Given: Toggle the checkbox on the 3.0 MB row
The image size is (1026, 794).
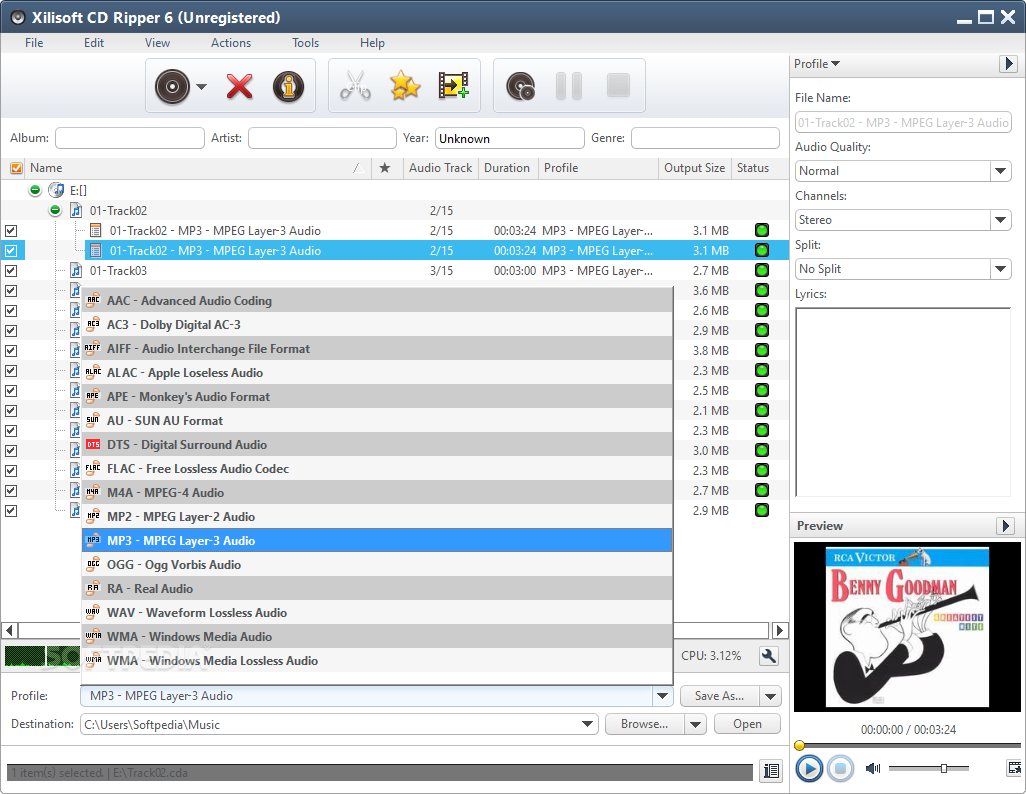Looking at the screenshot, I should tap(11, 450).
